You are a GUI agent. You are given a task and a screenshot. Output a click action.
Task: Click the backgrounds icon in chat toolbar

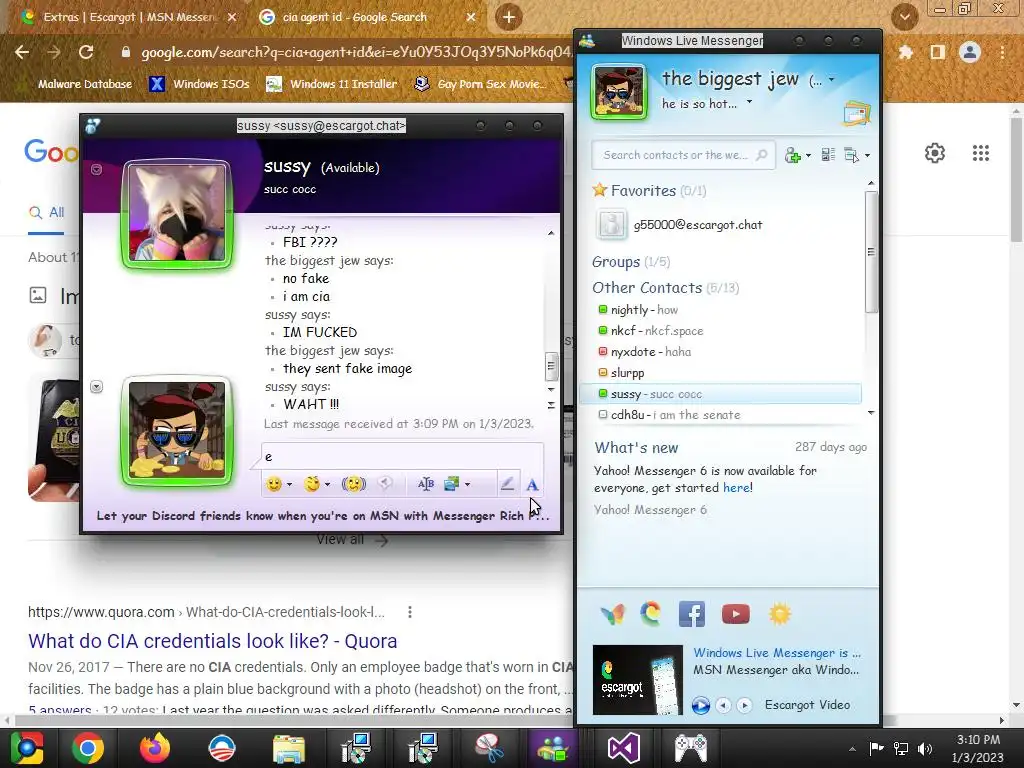tap(451, 484)
